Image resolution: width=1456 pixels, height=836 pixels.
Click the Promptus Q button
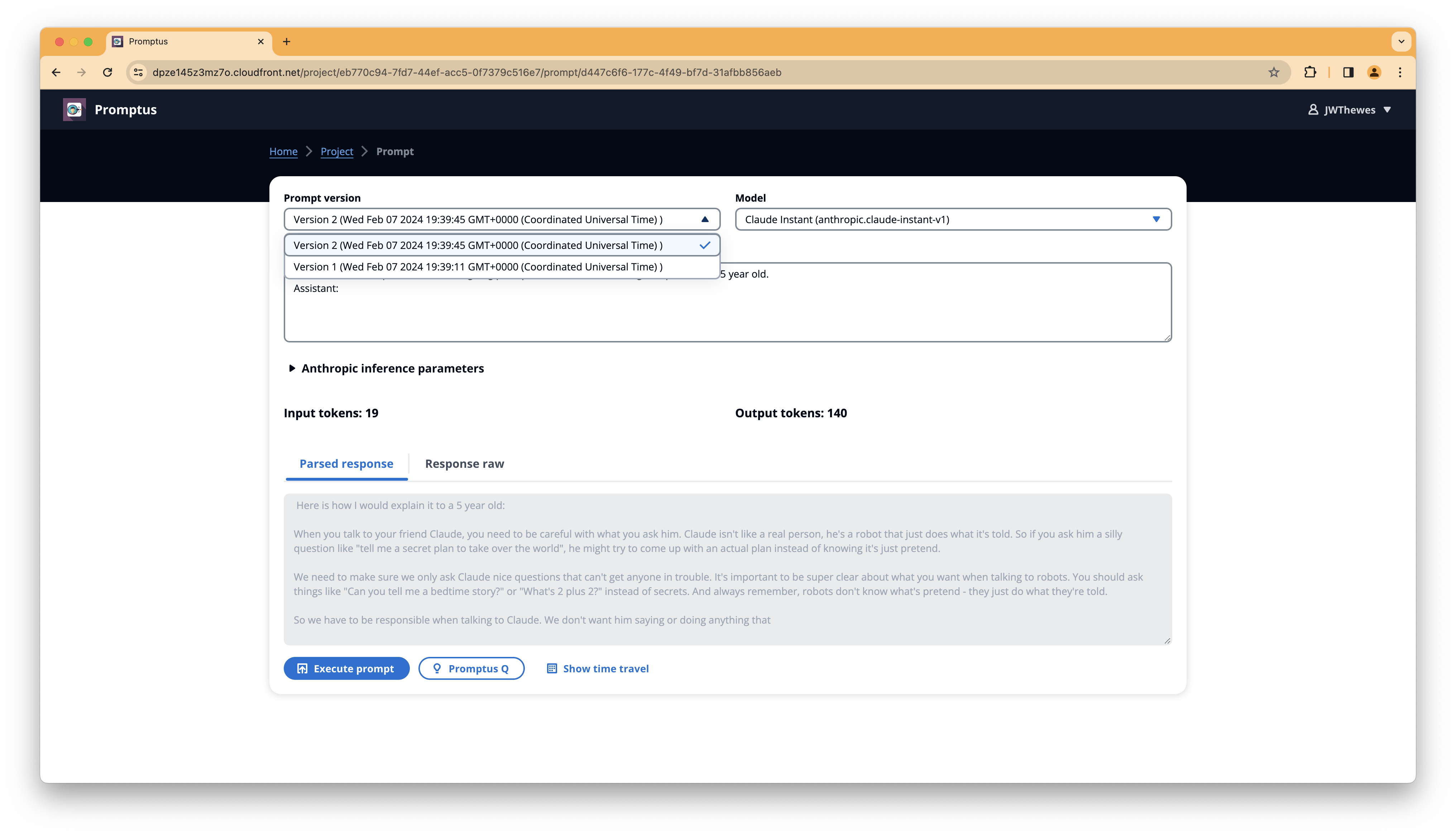471,668
